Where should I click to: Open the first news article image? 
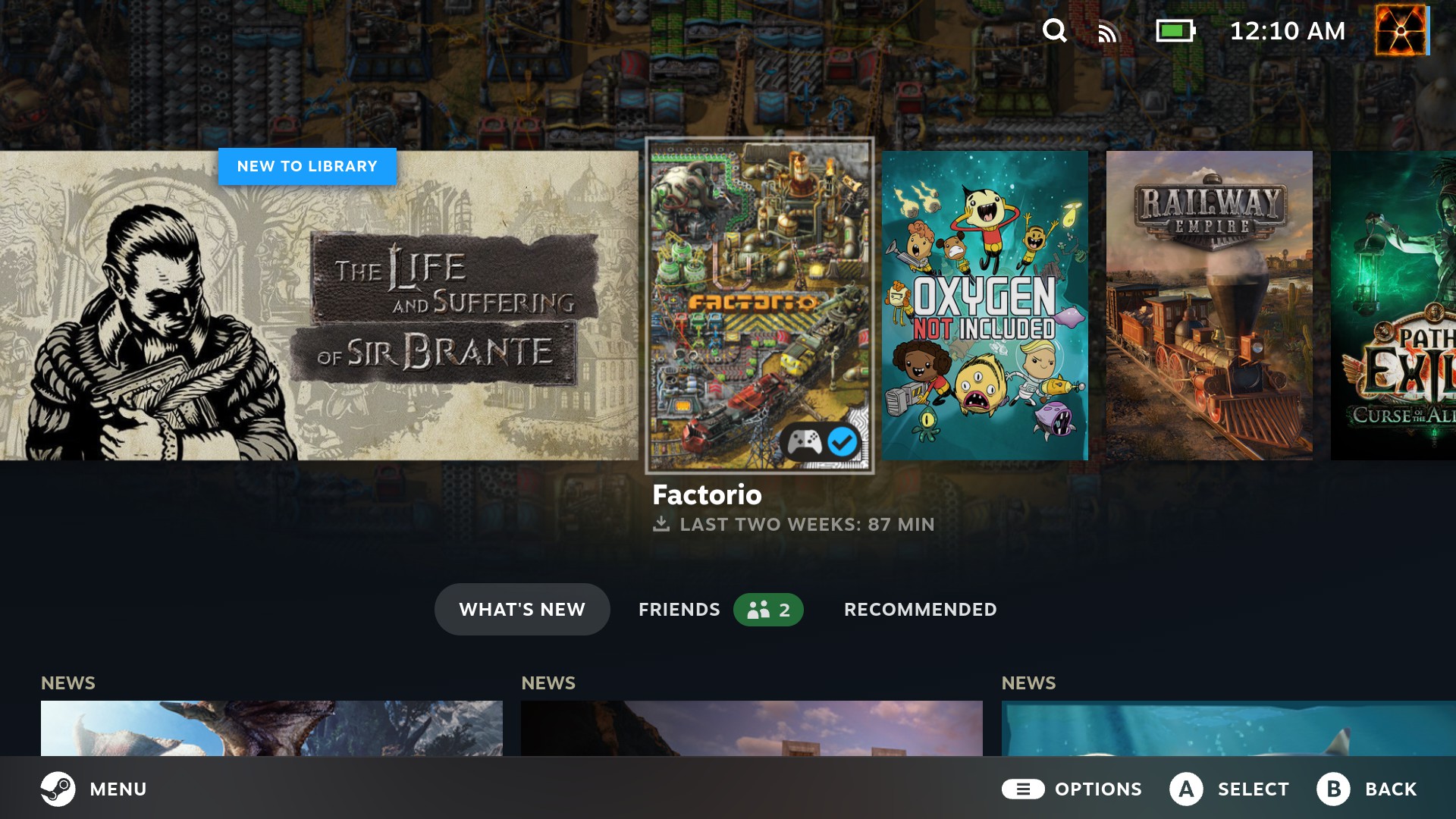click(271, 728)
